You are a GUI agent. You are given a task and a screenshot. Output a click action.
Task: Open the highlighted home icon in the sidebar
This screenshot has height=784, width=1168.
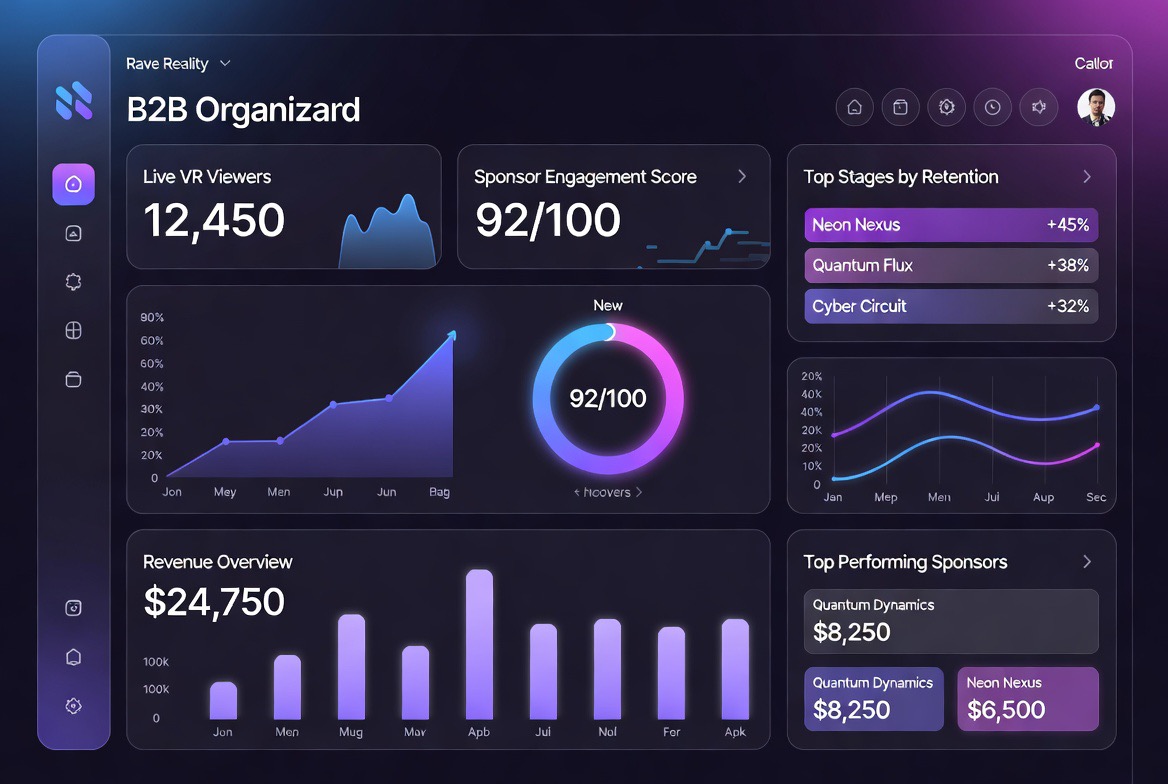[x=73, y=184]
